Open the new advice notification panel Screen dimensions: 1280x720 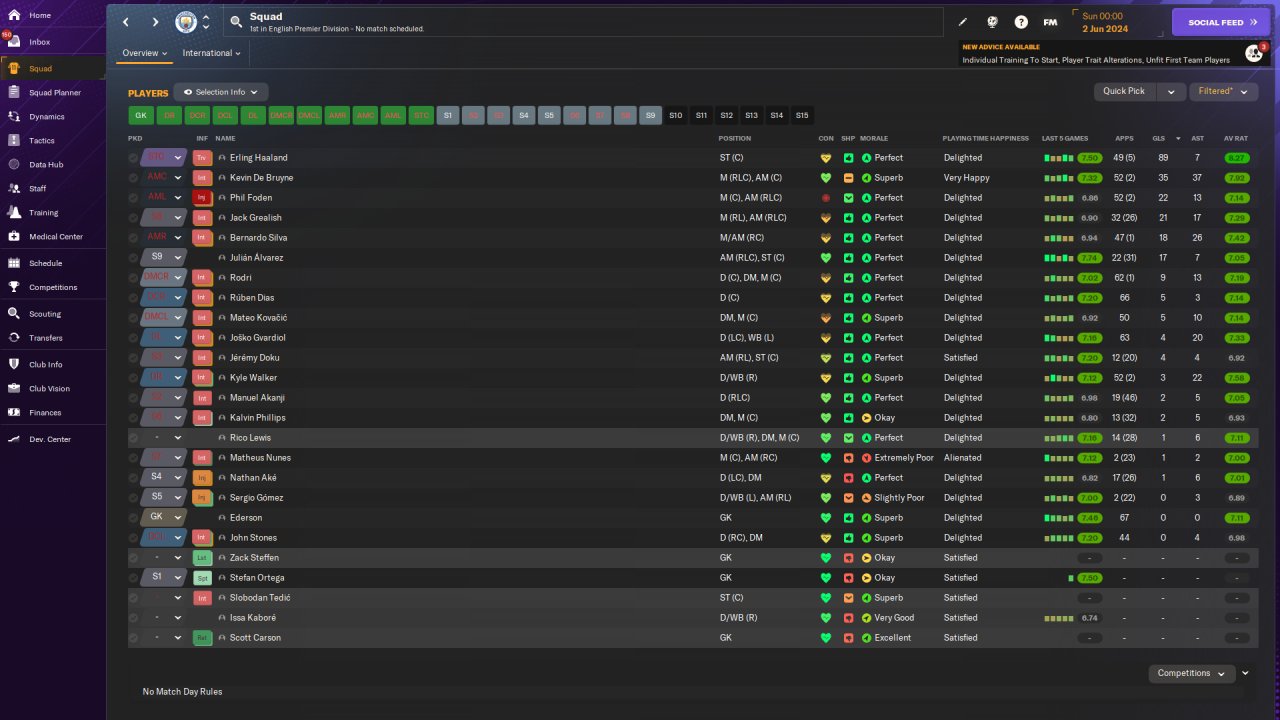pos(1112,53)
